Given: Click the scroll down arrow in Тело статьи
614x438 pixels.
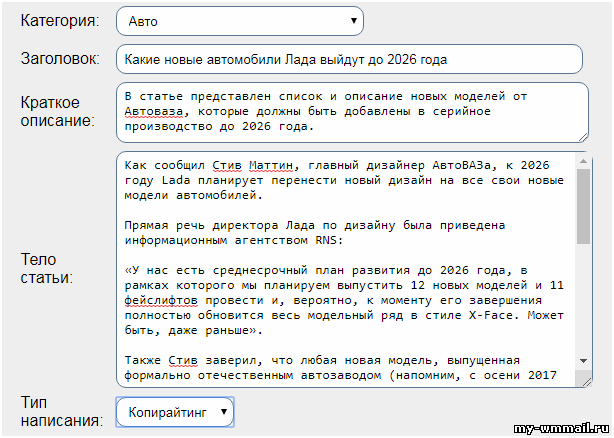Looking at the screenshot, I should [583, 361].
